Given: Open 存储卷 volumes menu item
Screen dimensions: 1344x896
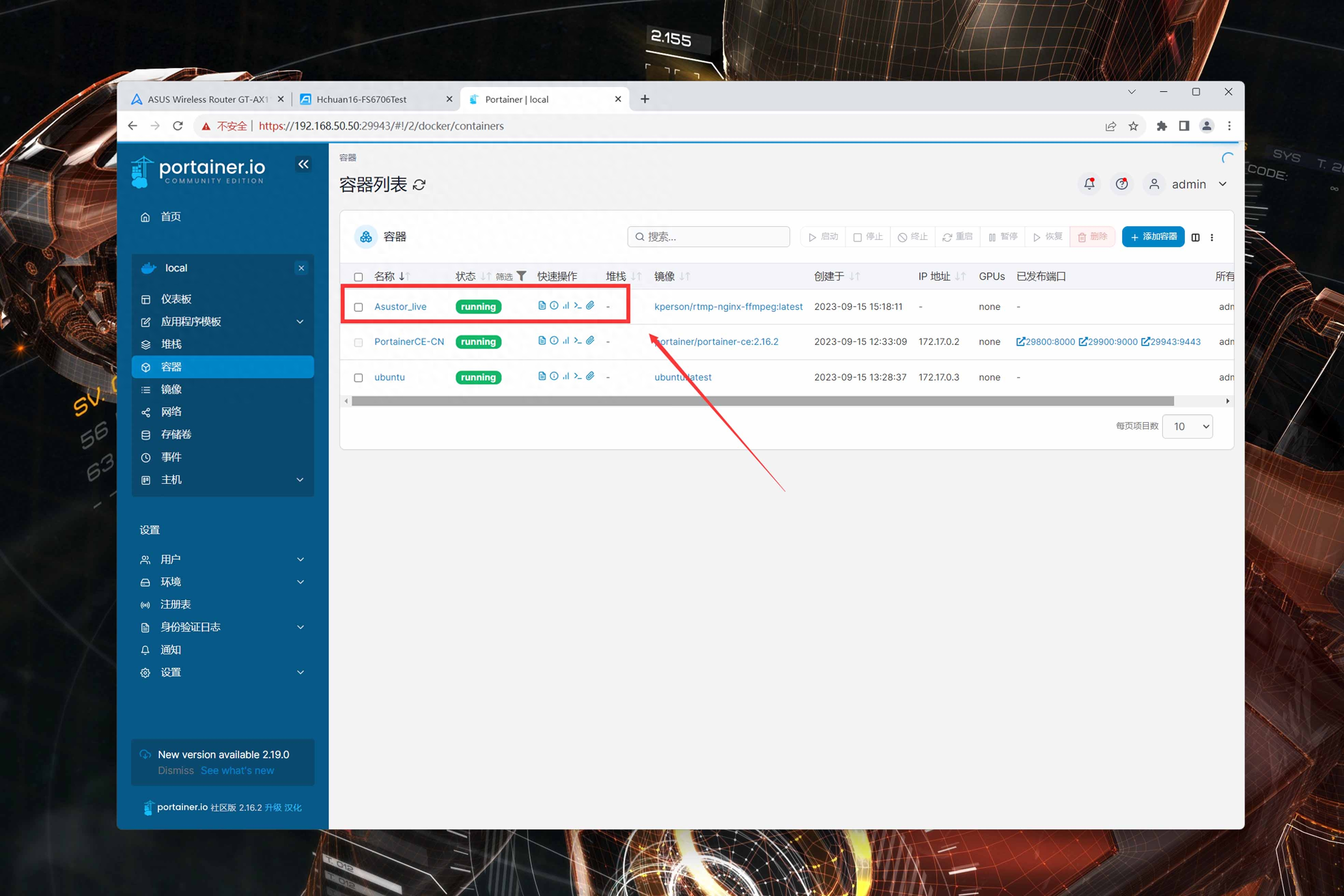Looking at the screenshot, I should (222, 434).
